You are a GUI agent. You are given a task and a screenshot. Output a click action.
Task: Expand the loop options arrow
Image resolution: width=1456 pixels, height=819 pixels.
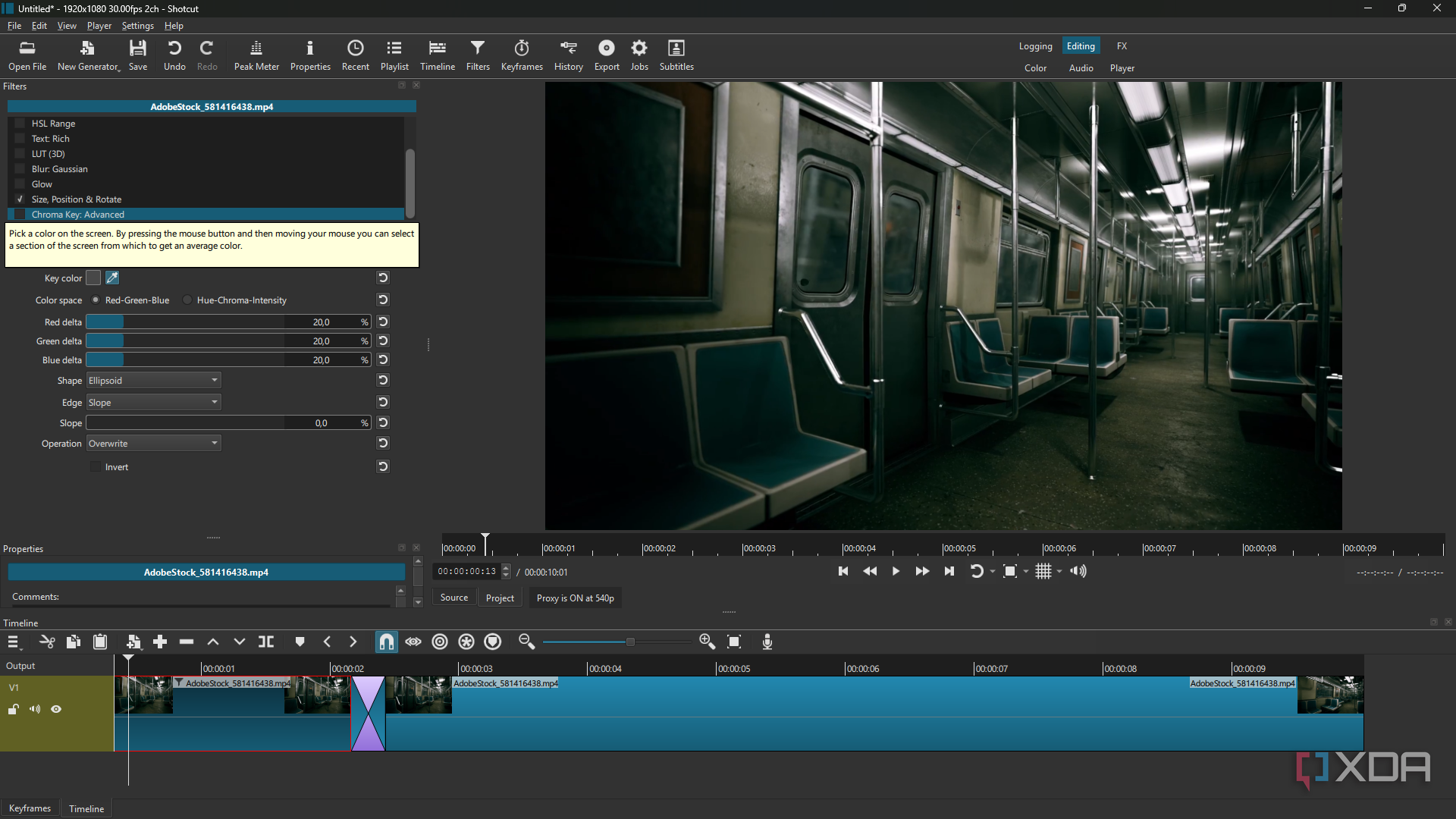point(993,572)
